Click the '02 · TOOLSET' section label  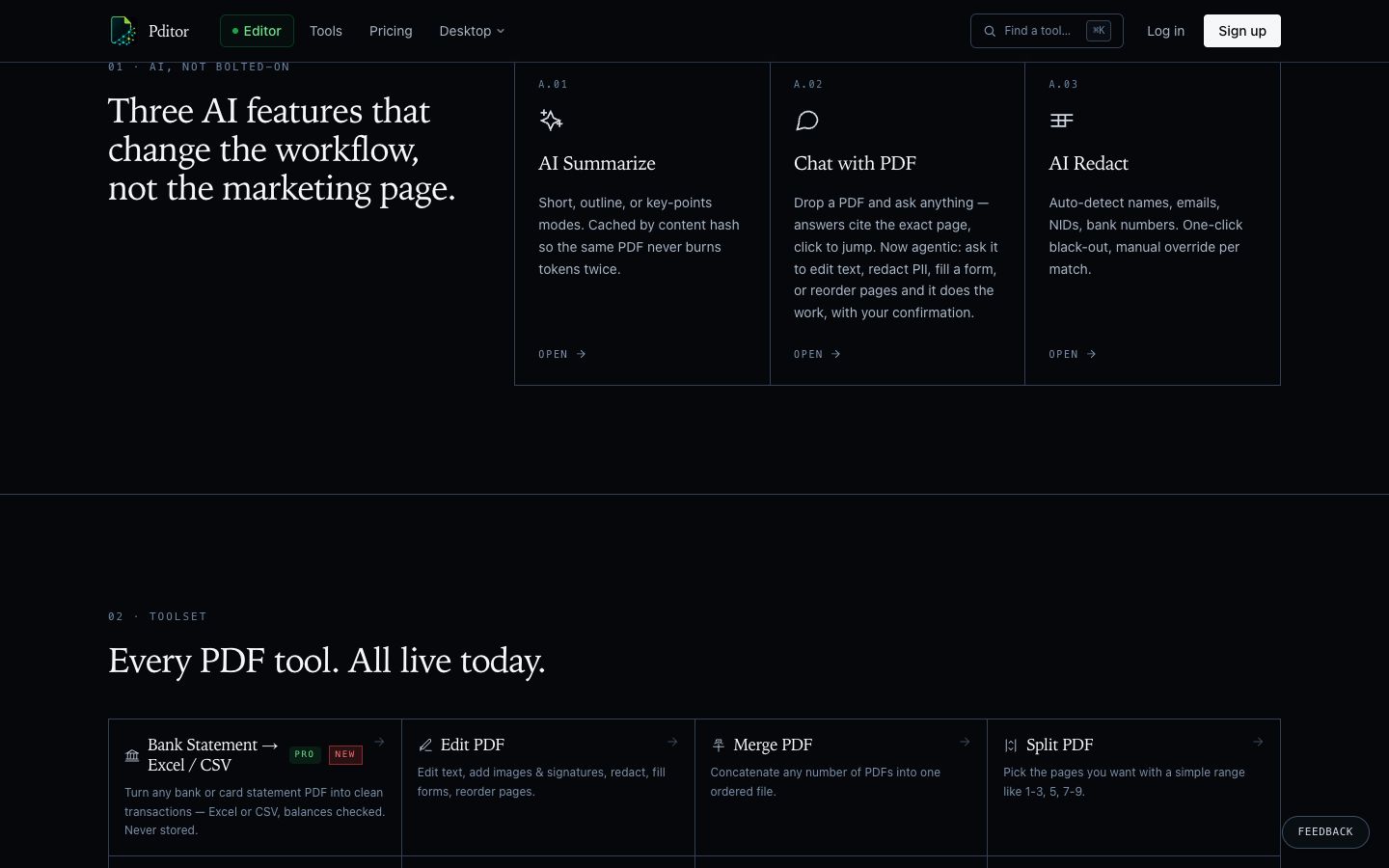pos(157,616)
